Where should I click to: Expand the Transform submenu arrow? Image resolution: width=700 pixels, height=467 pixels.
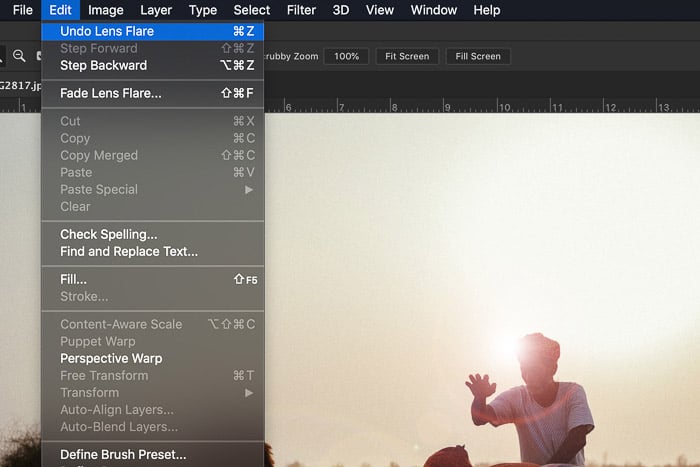pyautogui.click(x=249, y=393)
